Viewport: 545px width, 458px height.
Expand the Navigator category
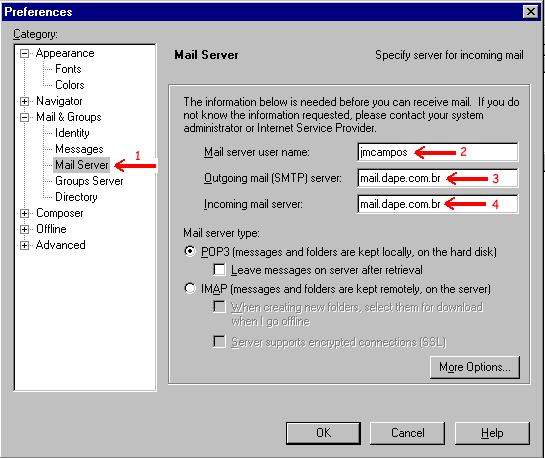pyautogui.click(x=24, y=101)
